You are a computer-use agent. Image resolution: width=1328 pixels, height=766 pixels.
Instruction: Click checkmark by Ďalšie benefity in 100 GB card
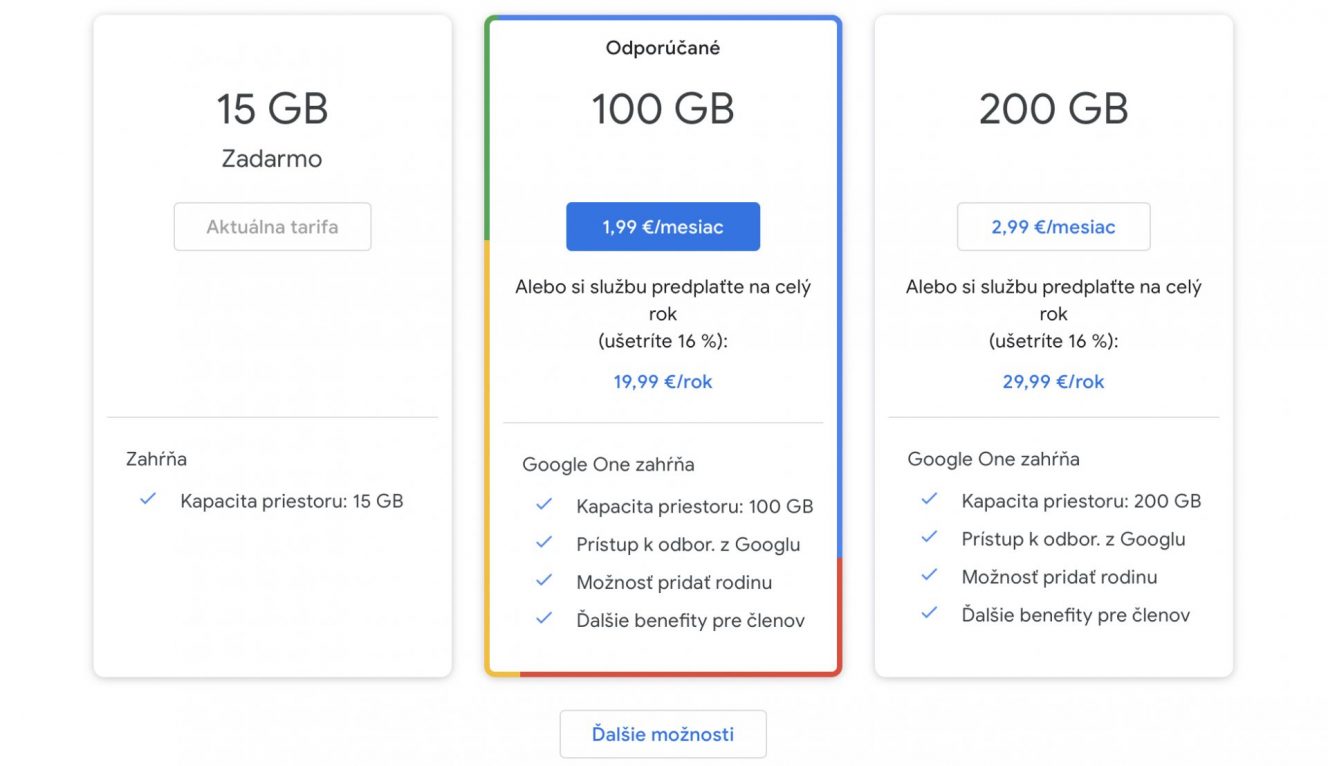tap(544, 618)
